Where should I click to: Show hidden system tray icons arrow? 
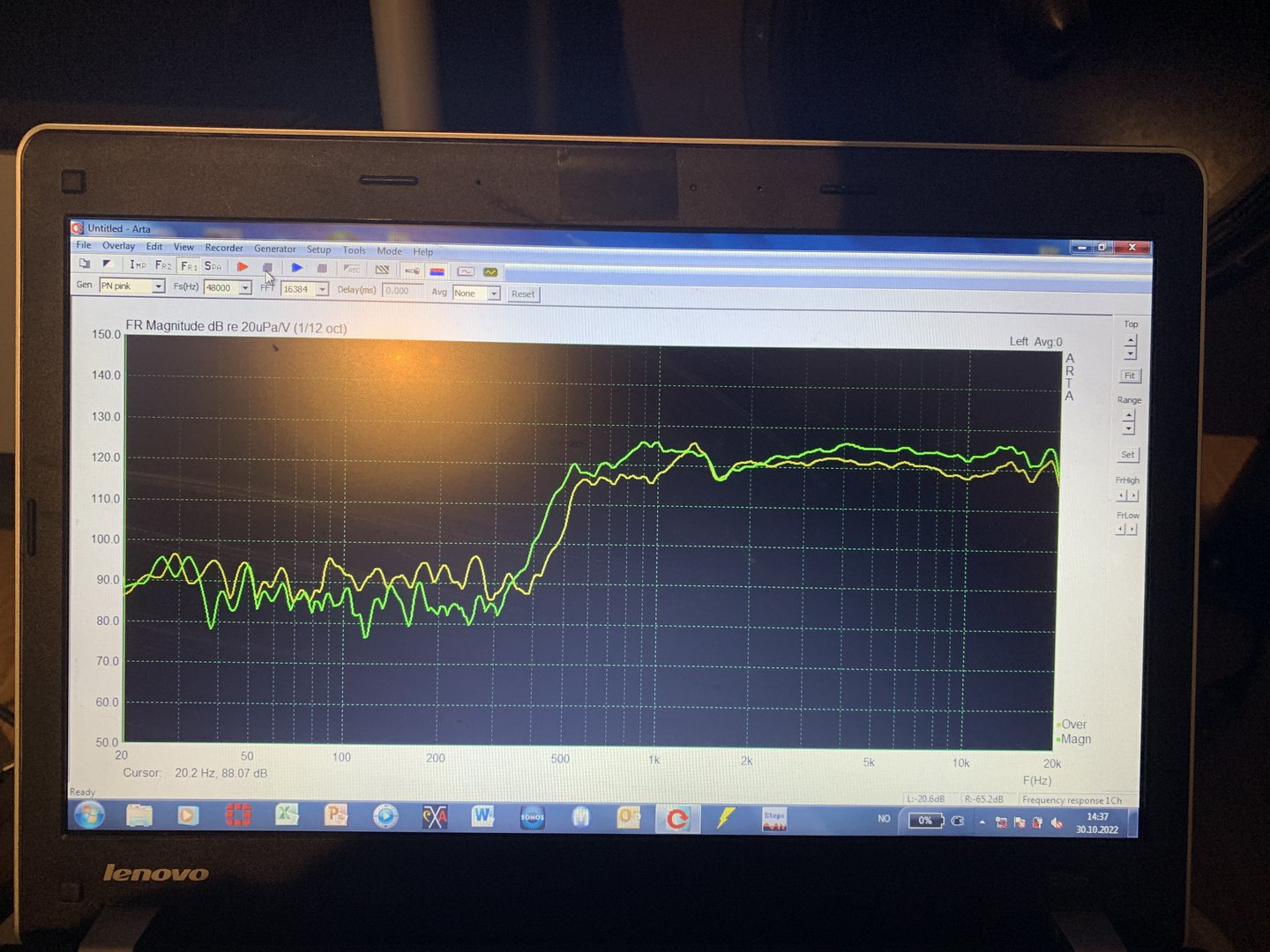(x=982, y=822)
